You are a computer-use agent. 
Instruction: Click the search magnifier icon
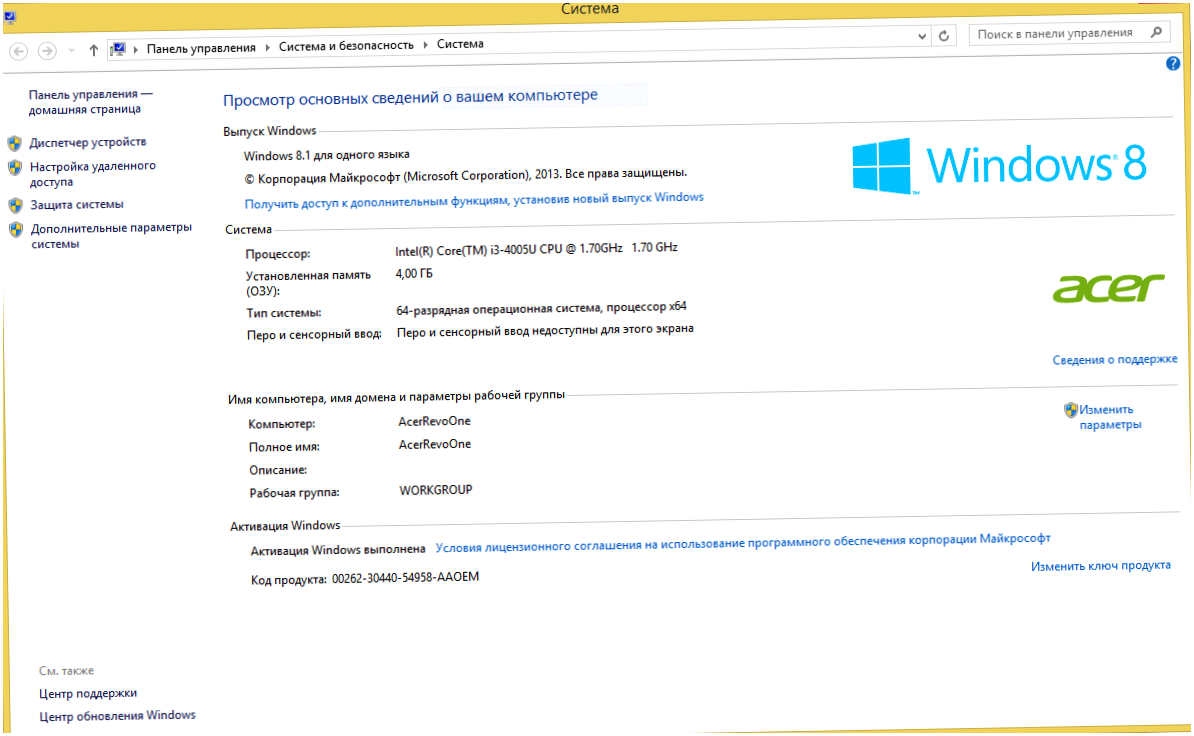click(x=1157, y=32)
